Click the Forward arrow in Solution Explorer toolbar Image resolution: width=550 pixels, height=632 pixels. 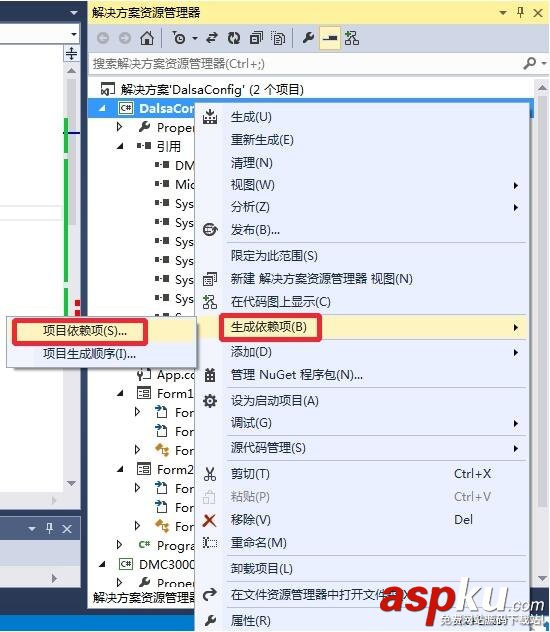pos(125,38)
